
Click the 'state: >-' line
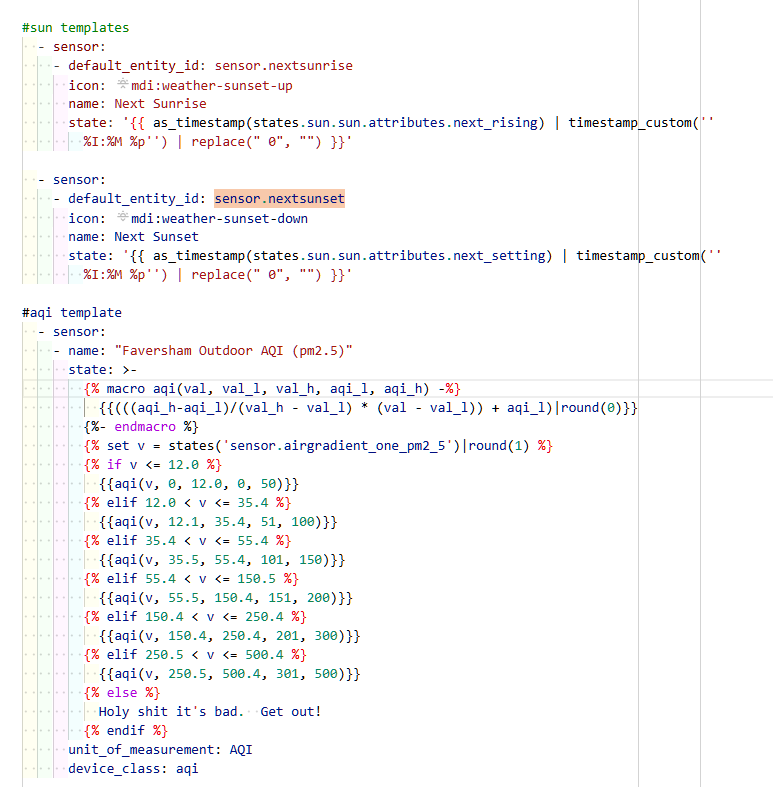coord(102,370)
